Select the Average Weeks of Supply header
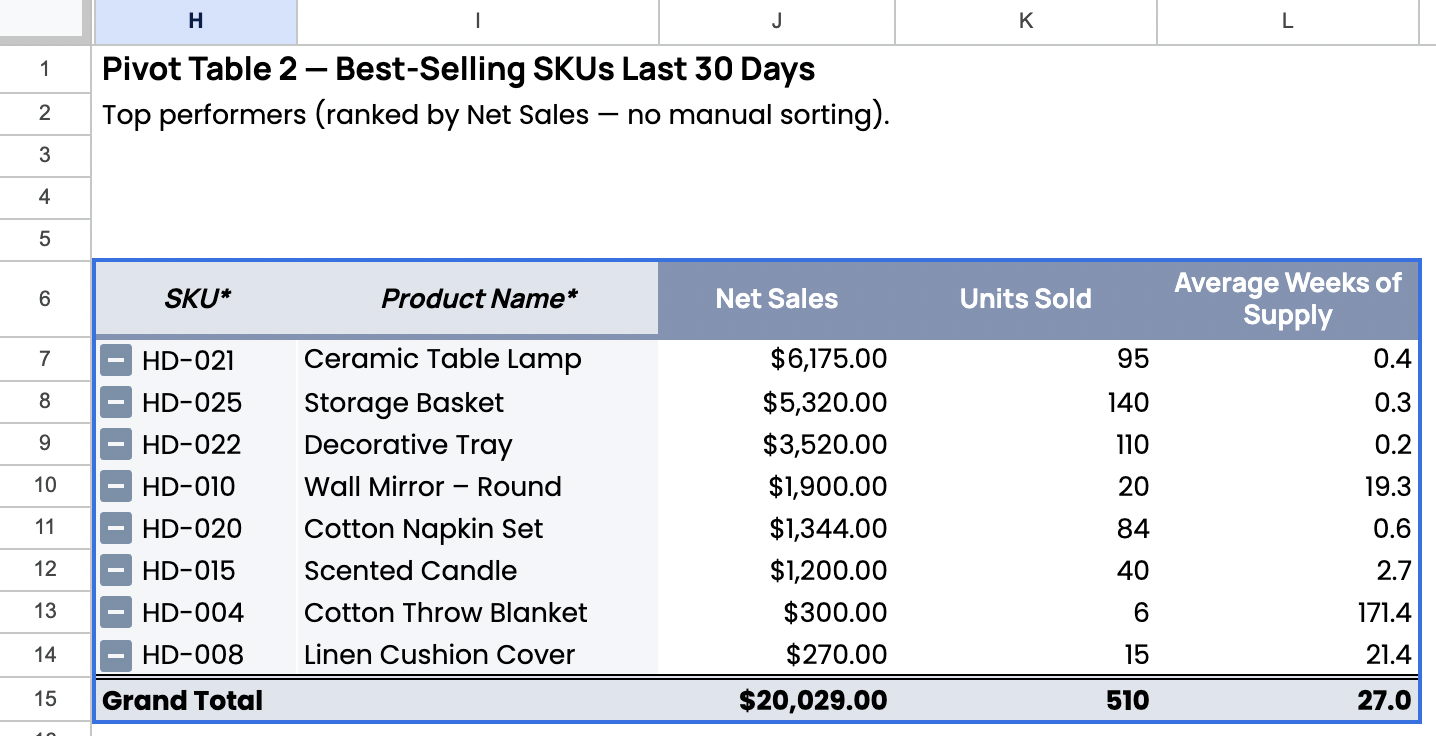1436x736 pixels. 1287,298
